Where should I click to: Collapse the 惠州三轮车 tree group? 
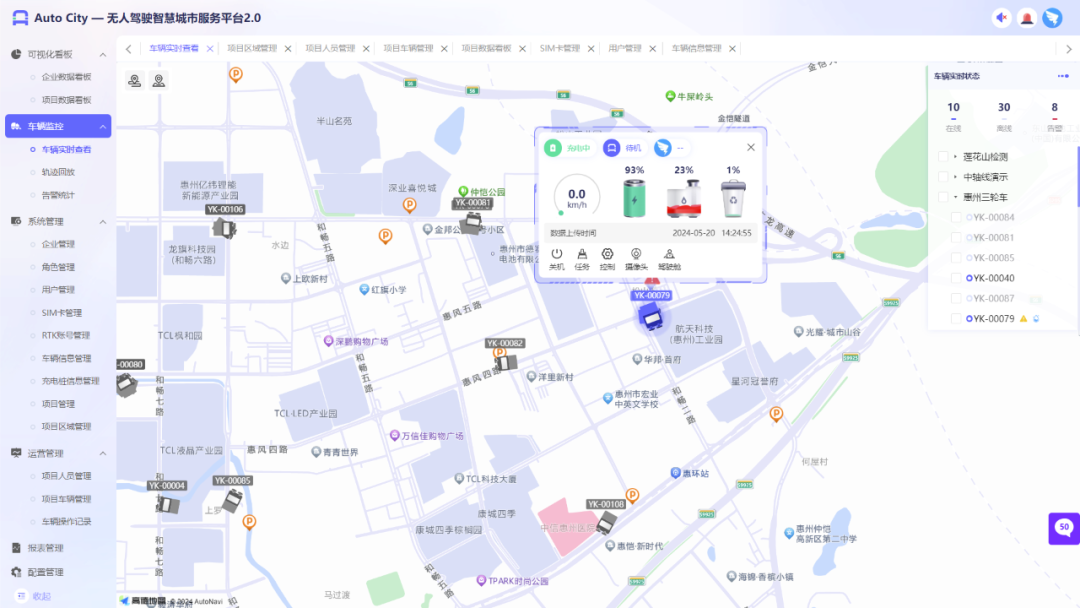(955, 198)
